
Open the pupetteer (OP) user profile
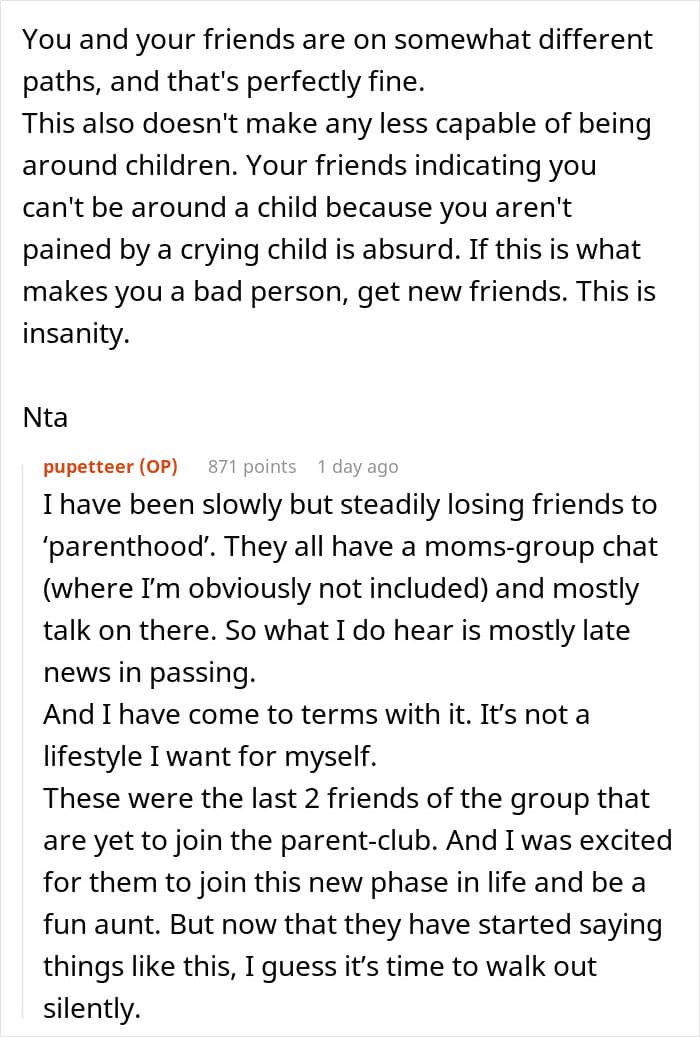[110, 466]
